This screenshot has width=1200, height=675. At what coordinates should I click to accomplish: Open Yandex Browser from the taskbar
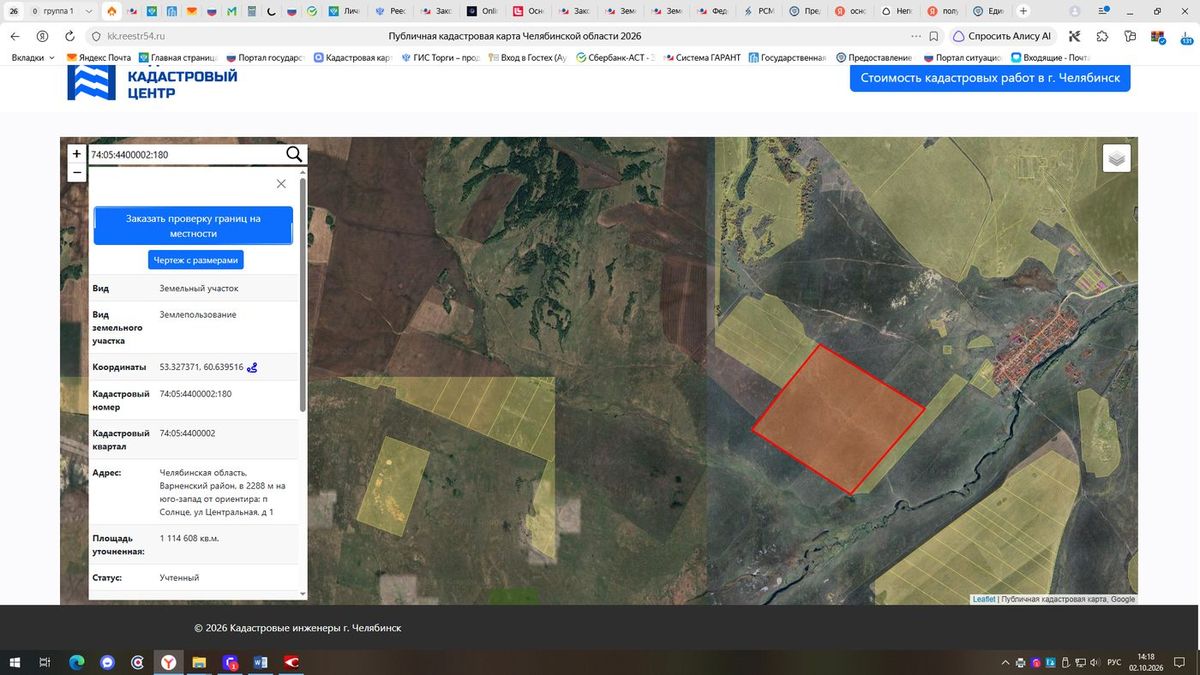coord(169,662)
